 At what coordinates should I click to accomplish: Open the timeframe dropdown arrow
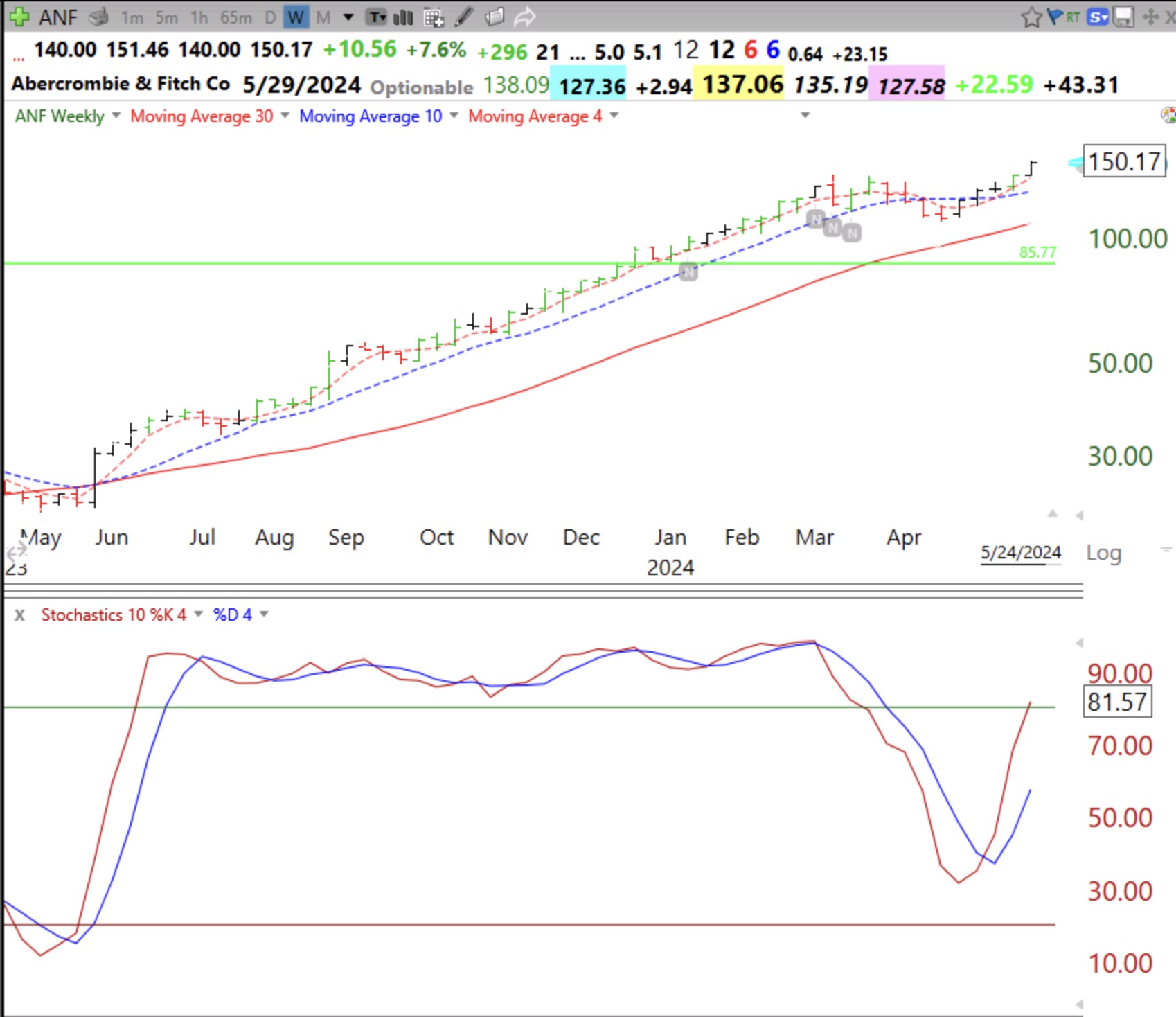(x=348, y=17)
